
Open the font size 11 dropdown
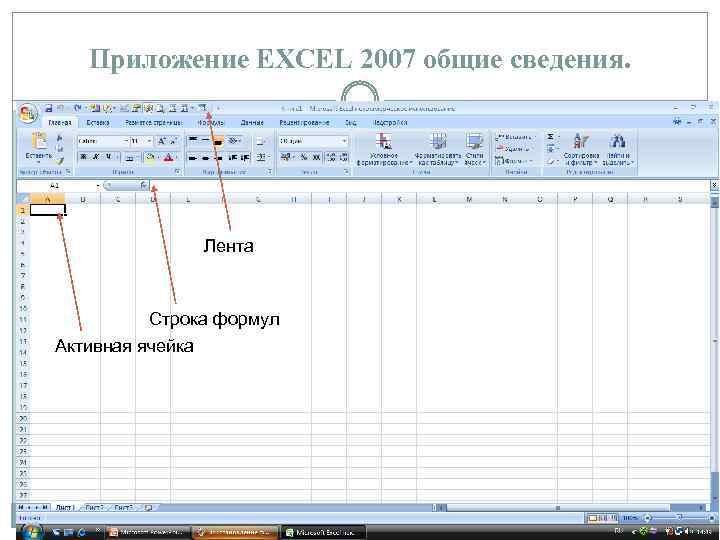[149, 141]
